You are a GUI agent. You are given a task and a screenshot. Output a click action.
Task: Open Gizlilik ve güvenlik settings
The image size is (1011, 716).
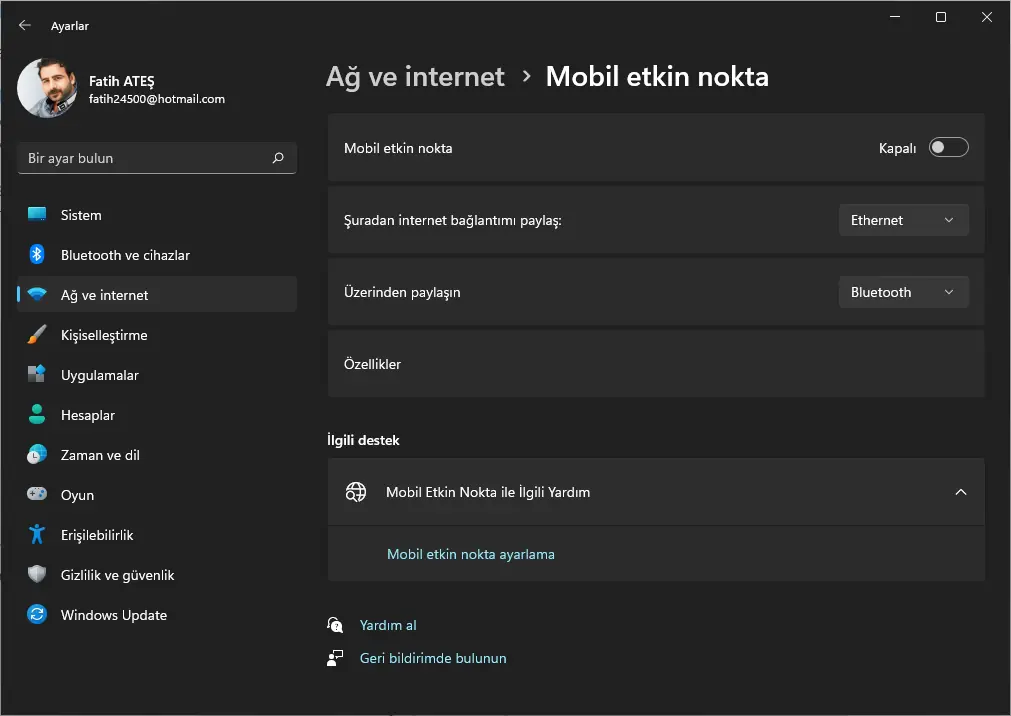116,574
